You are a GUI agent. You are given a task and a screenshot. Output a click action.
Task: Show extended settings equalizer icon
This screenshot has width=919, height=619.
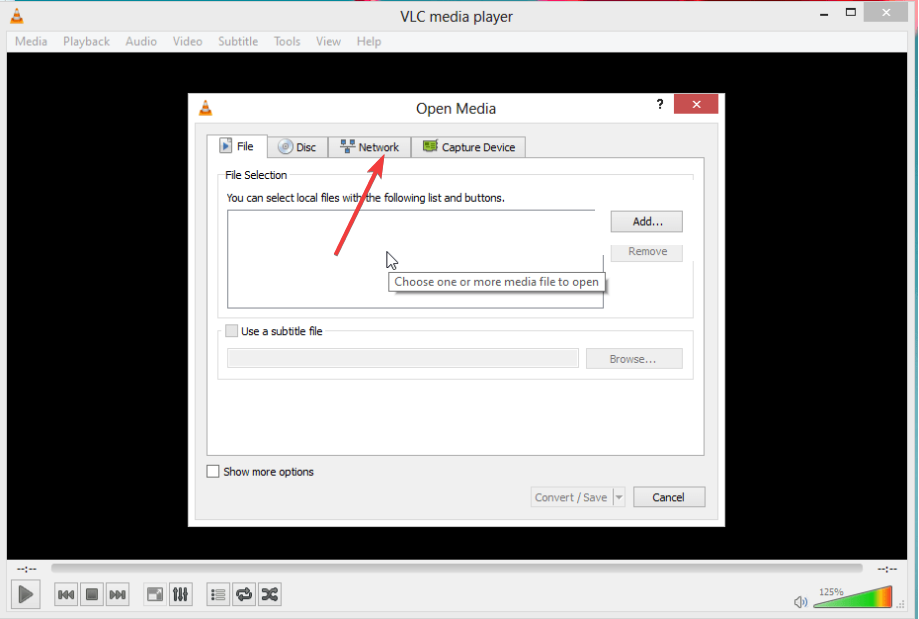click(181, 595)
